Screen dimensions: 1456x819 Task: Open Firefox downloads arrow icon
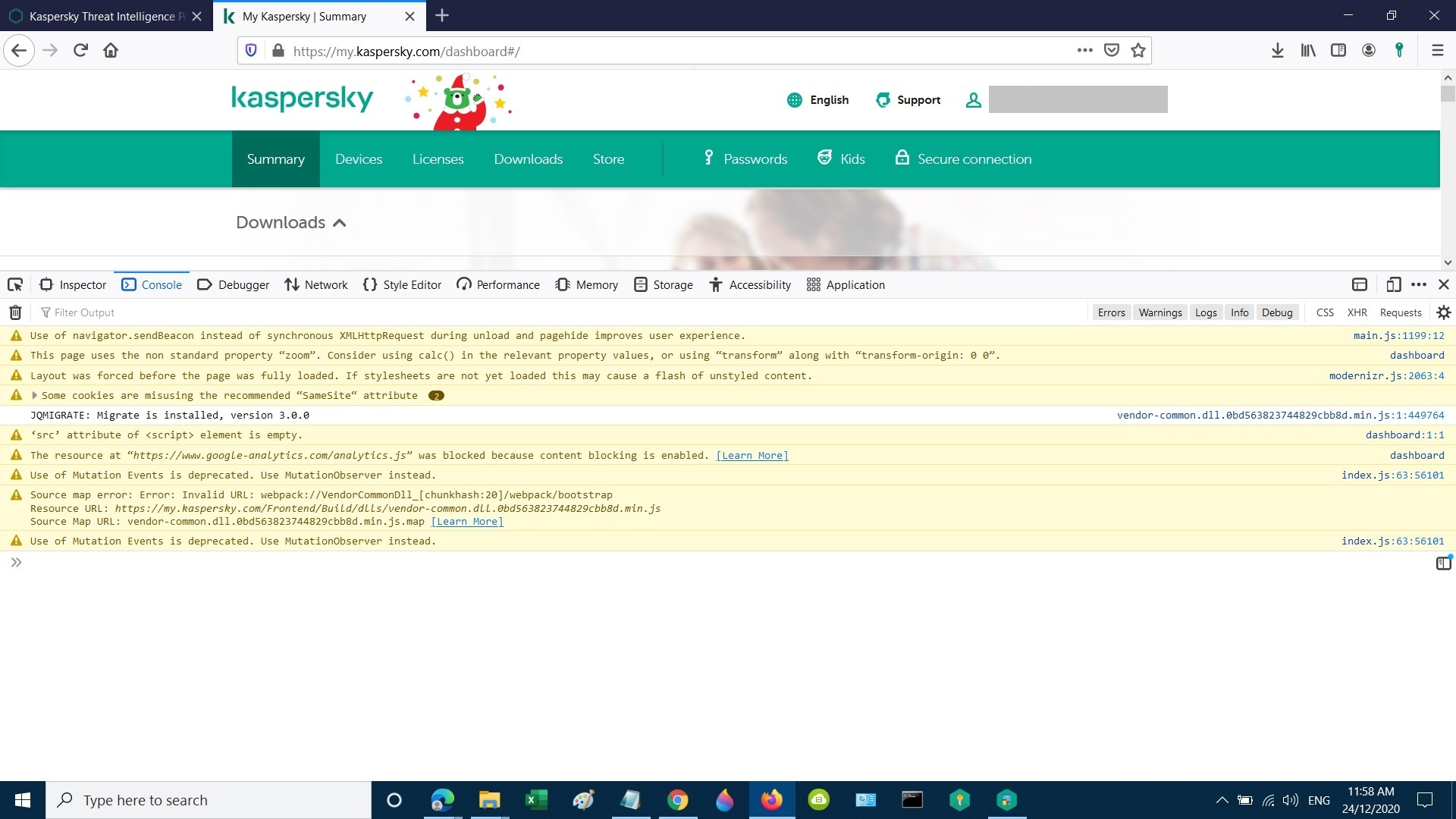(1278, 50)
